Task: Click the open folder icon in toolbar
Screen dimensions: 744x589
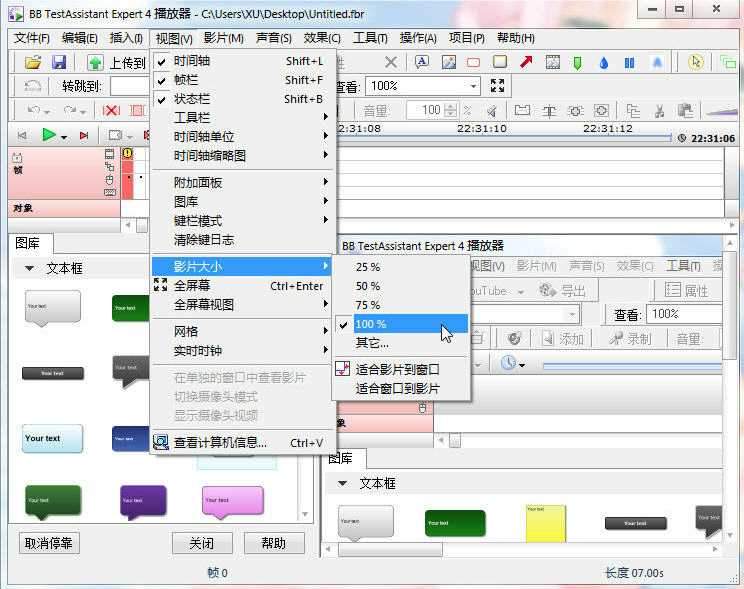Action: click(x=33, y=62)
